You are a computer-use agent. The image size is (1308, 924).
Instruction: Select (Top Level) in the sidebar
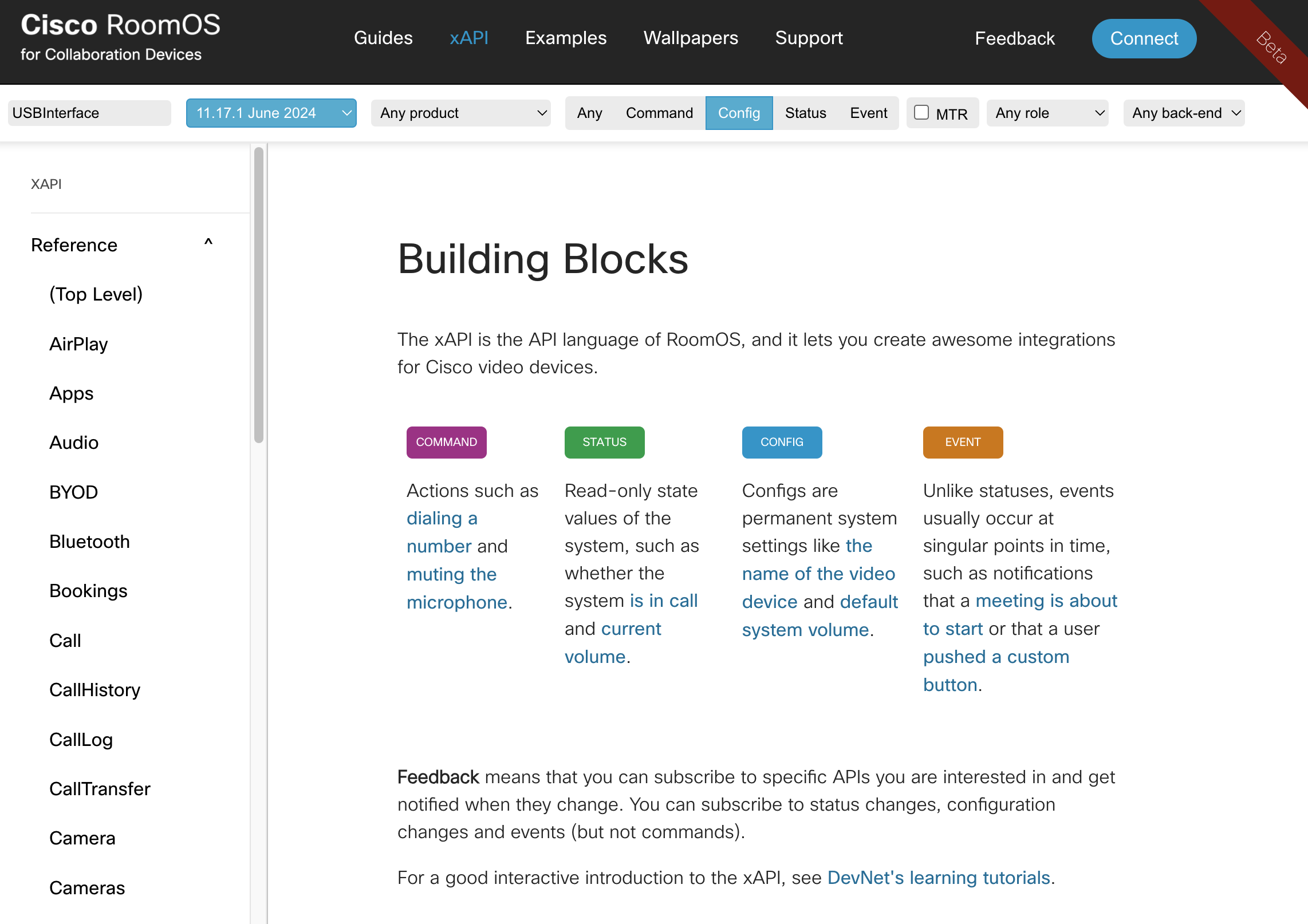(96, 294)
